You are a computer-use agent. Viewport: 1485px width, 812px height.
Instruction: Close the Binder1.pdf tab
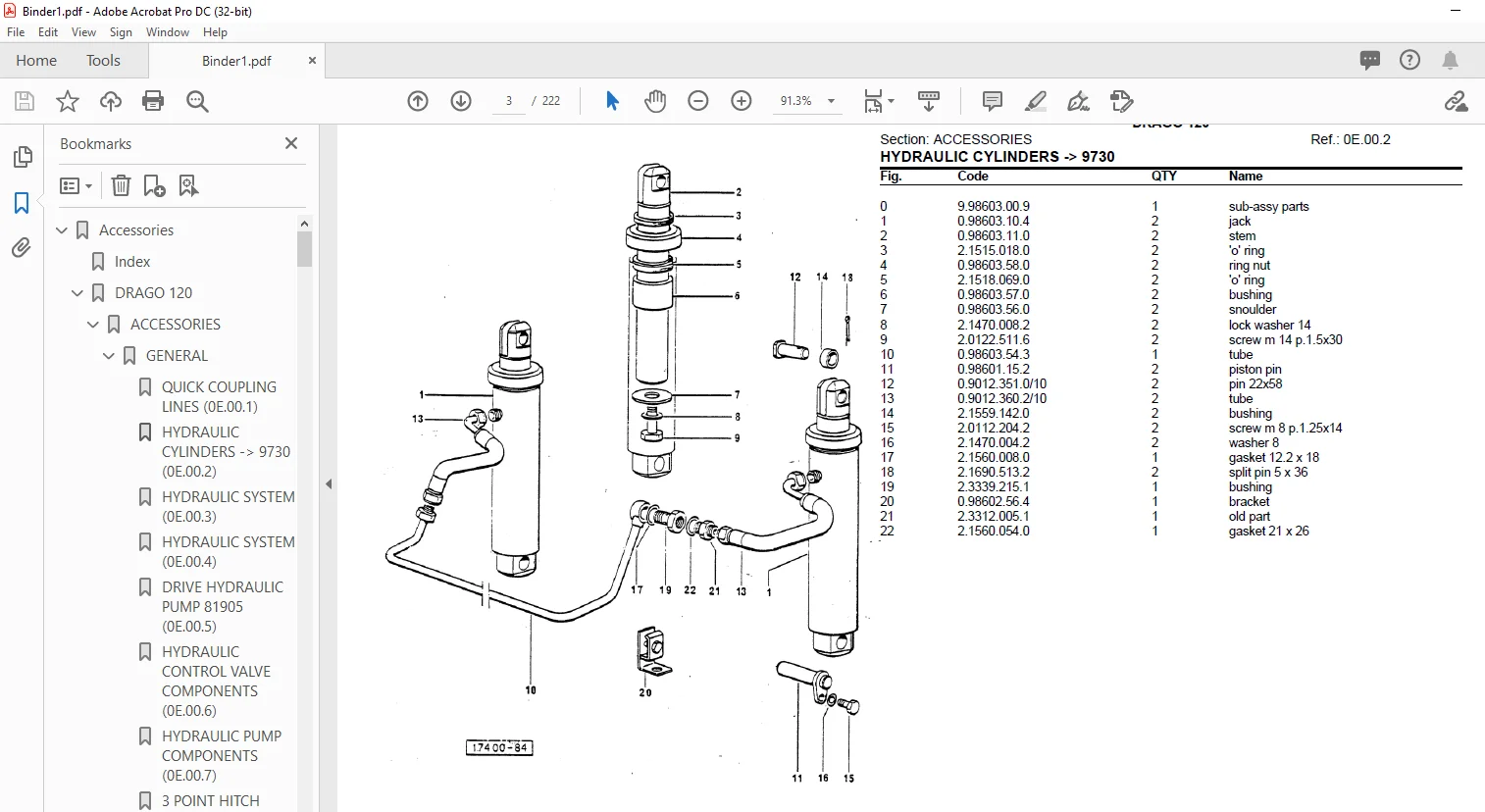[312, 61]
